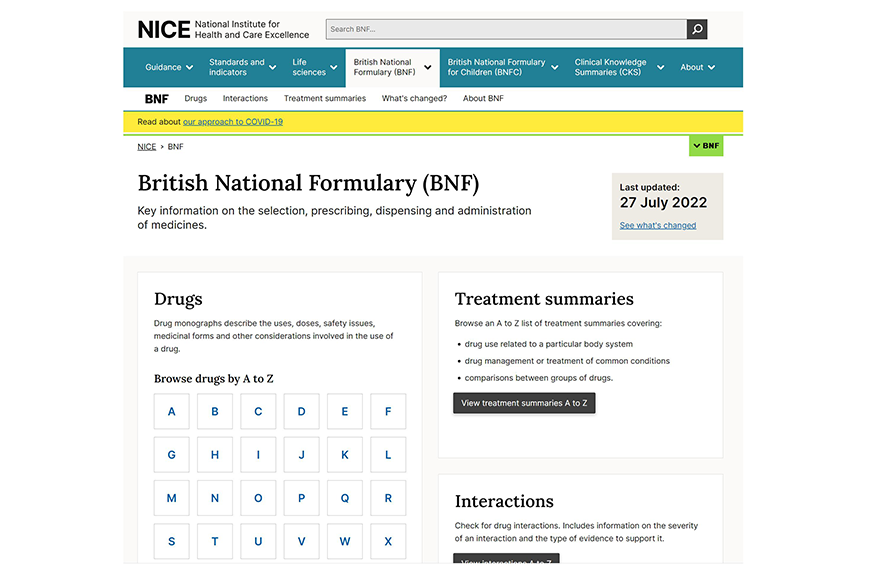The width and height of the screenshot is (871, 581).
Task: Click the bold BNF subnav heading
Action: [x=157, y=99]
